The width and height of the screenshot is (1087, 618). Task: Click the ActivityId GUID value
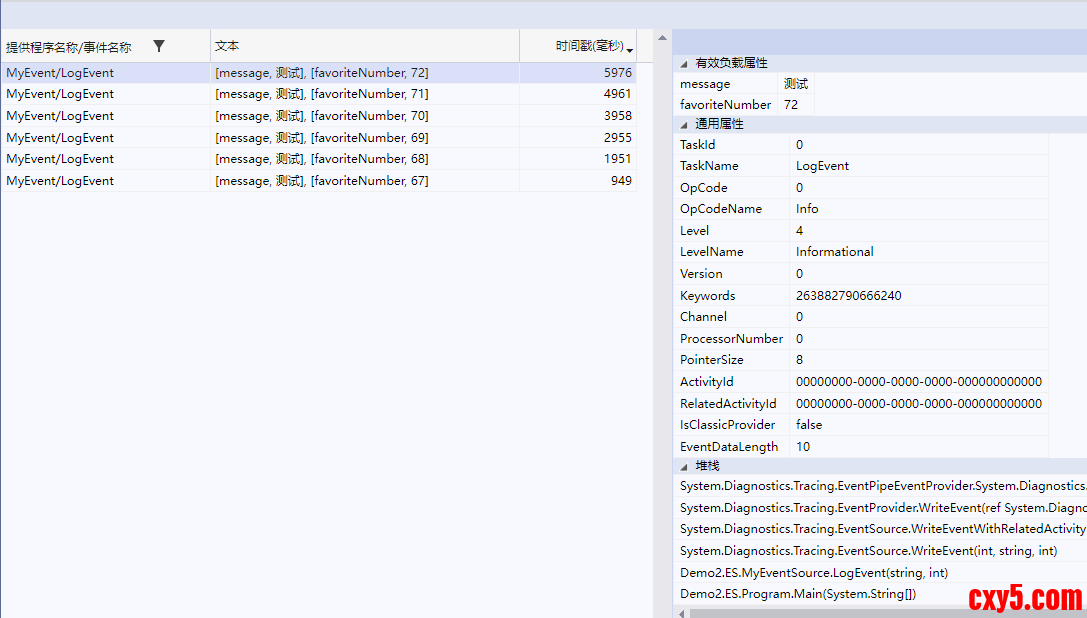tap(919, 381)
